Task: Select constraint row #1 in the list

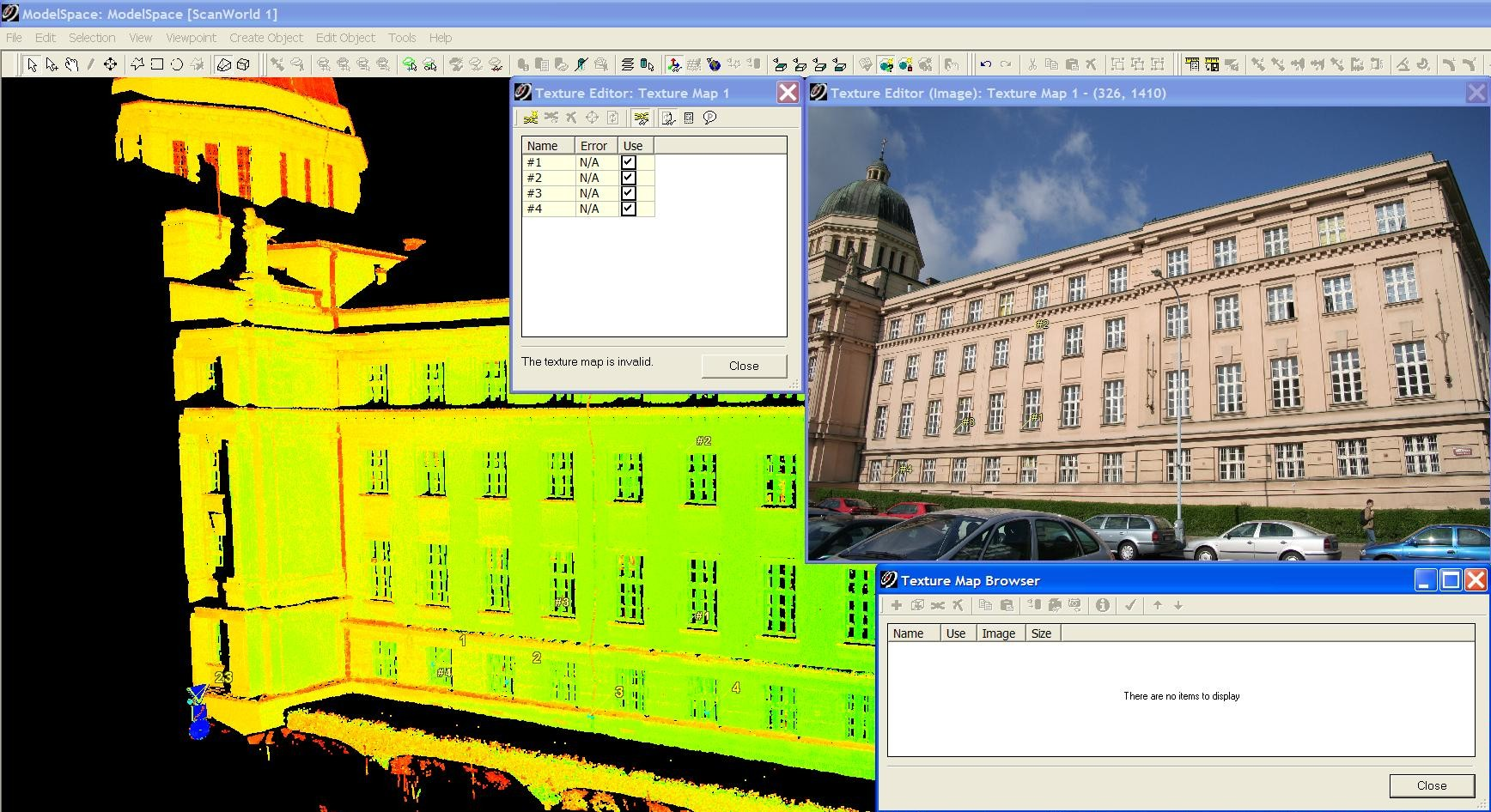Action: click(588, 162)
